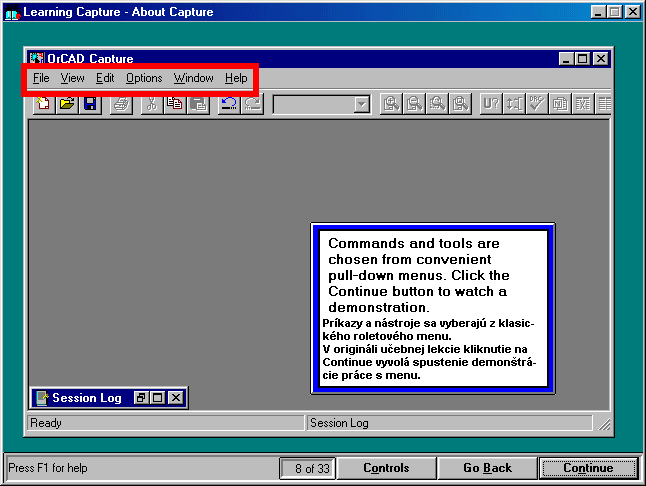The image size is (646, 486).
Task: Click the Cut scissors icon
Action: pyautogui.click(x=152, y=104)
